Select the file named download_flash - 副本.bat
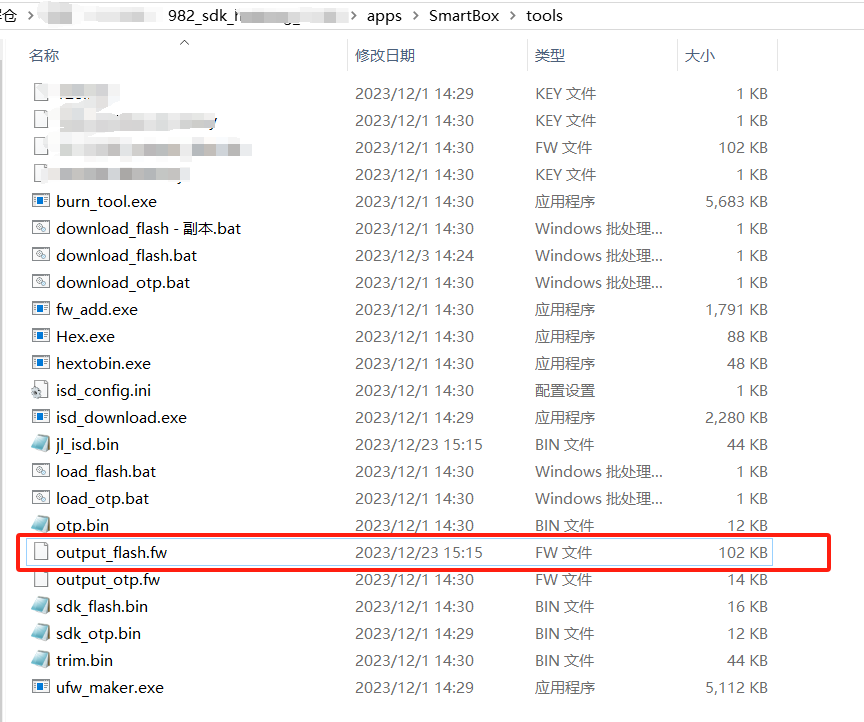The width and height of the screenshot is (864, 722). click(x=149, y=228)
